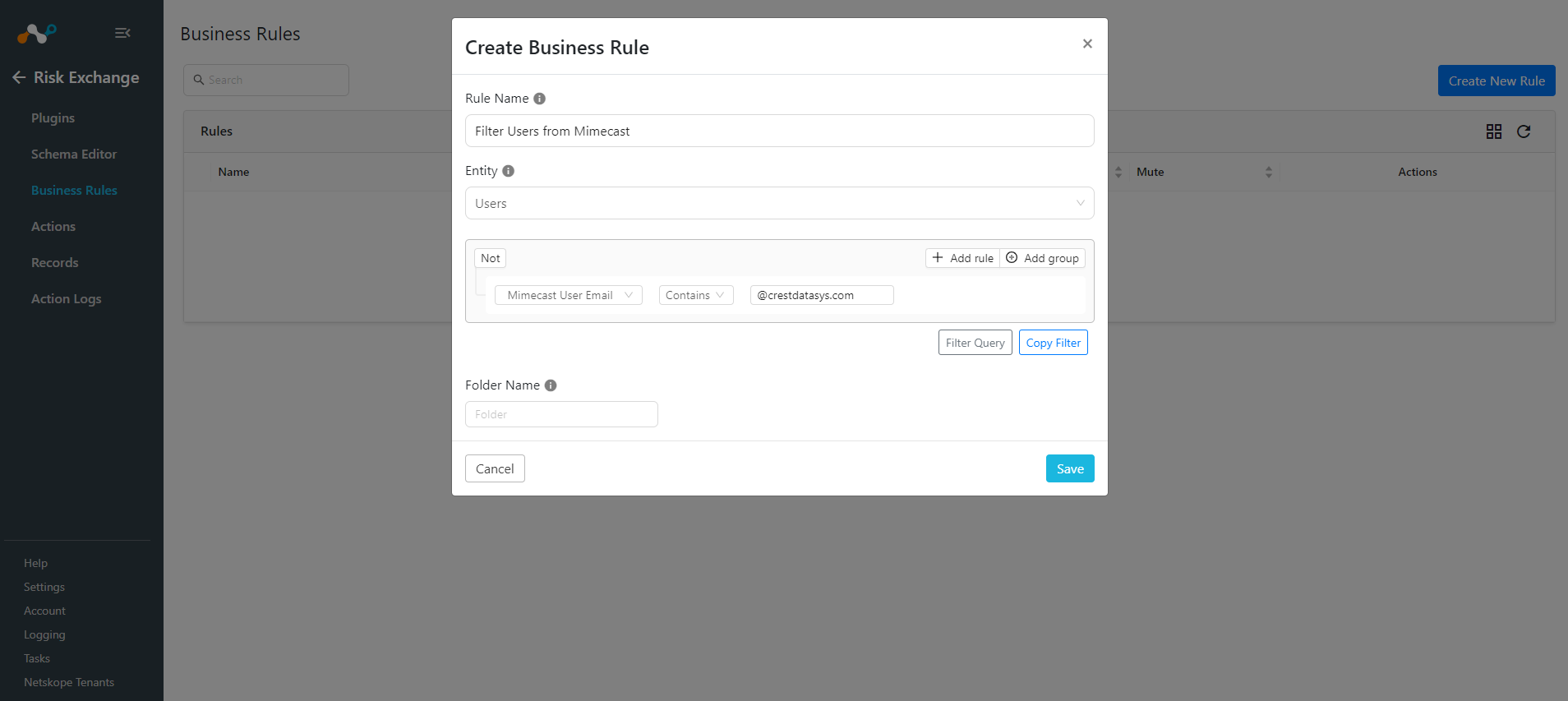The height and width of the screenshot is (701, 1568).
Task: Click the Filter Query button
Action: coord(975,343)
